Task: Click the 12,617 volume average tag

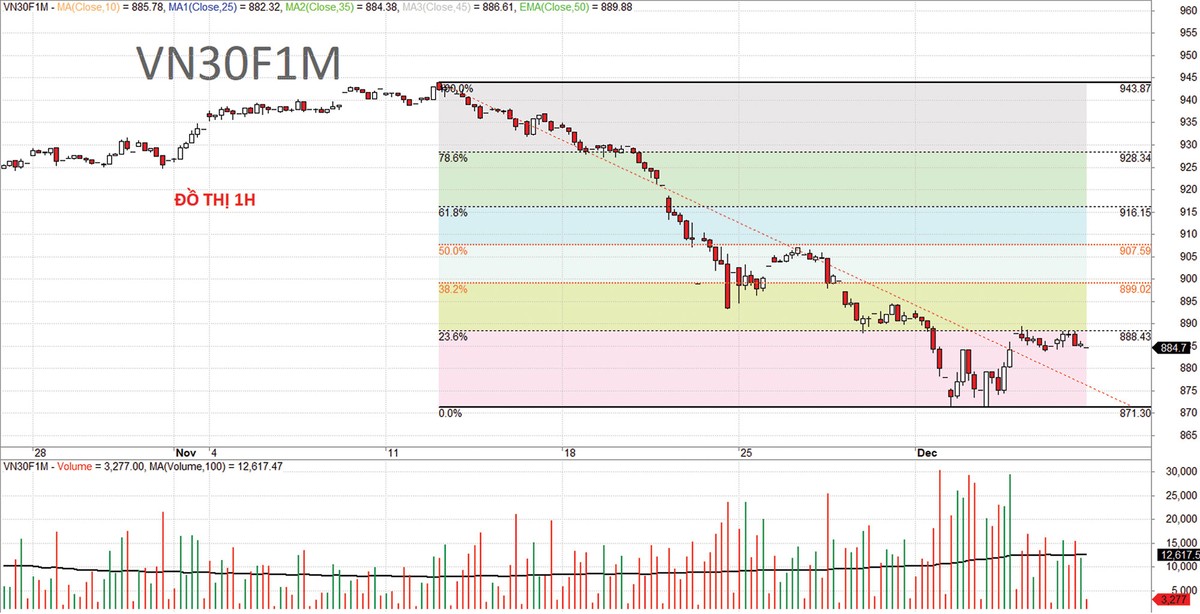Action: (1176, 554)
